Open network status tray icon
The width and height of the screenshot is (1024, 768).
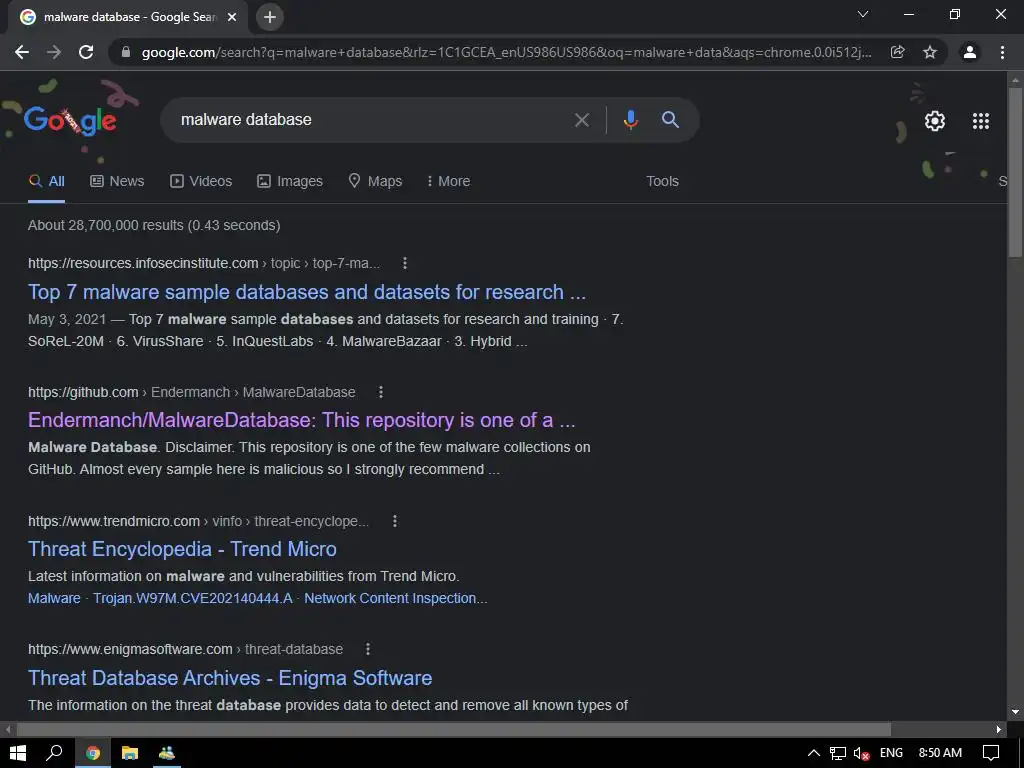coord(838,754)
